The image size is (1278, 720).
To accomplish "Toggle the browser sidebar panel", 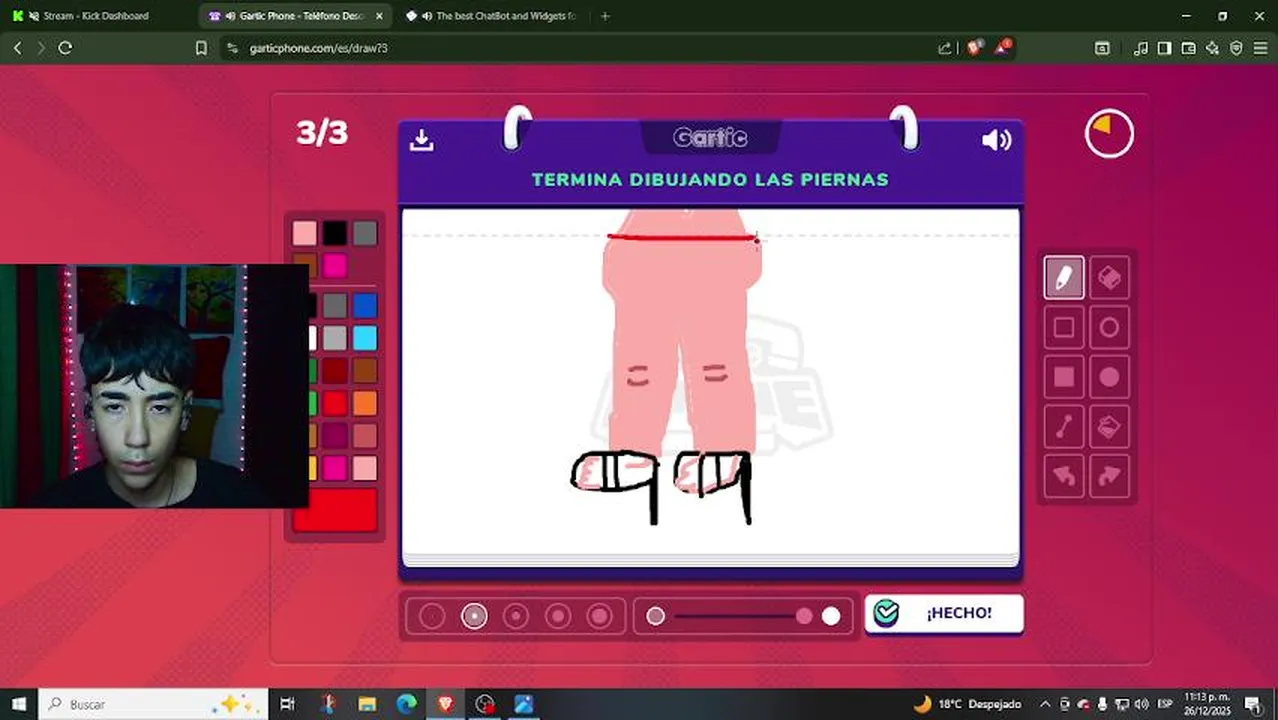I will (1165, 48).
